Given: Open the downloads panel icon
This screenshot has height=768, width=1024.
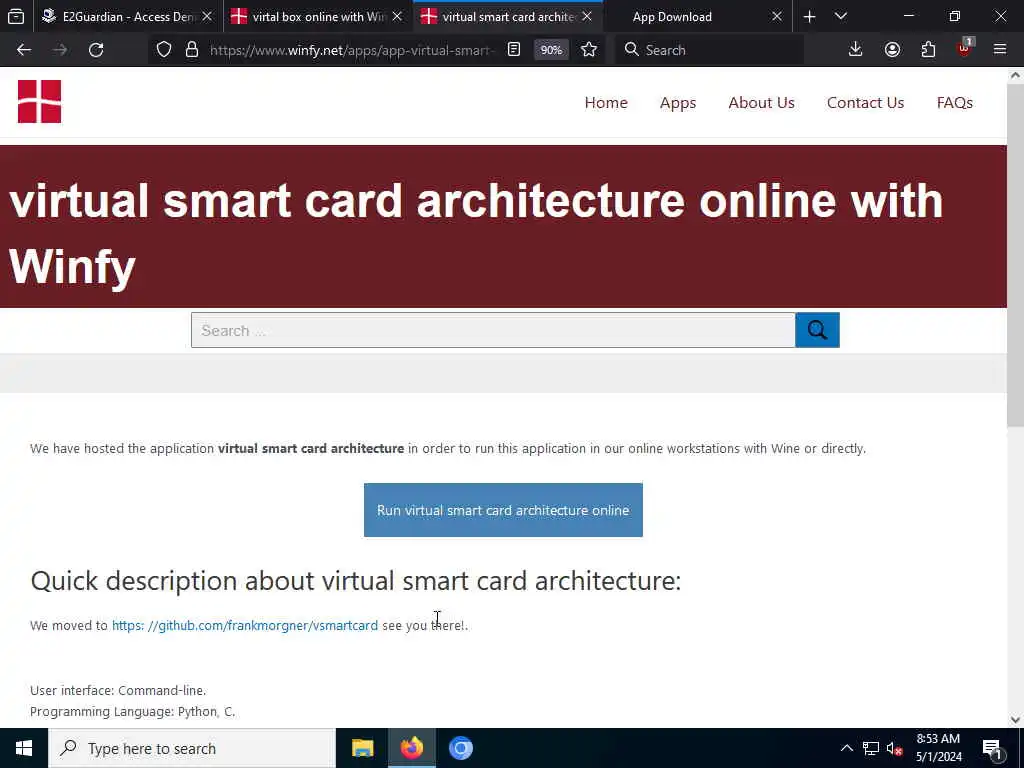Looking at the screenshot, I should tap(855, 50).
